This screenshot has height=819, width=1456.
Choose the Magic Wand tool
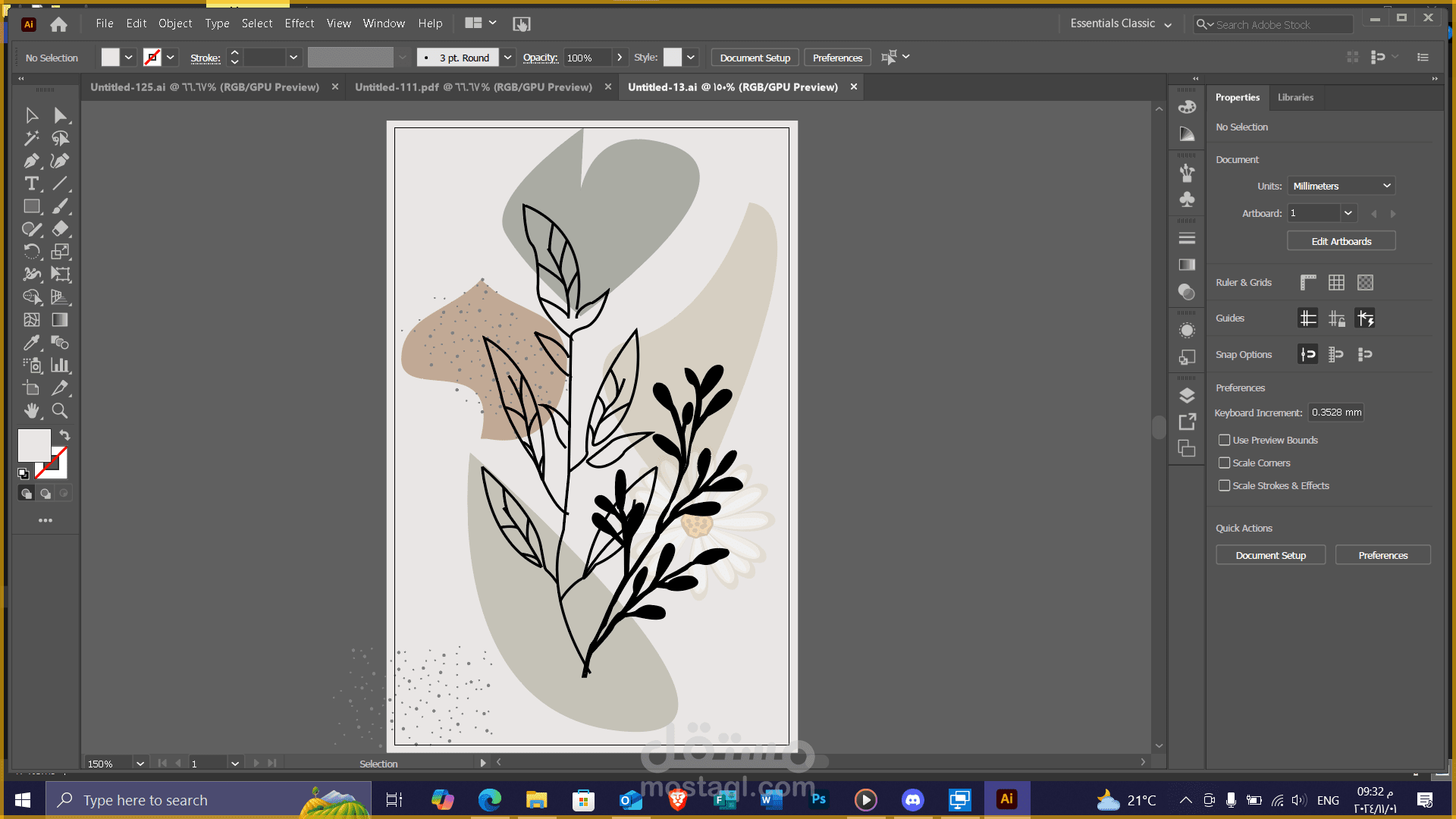[31, 138]
